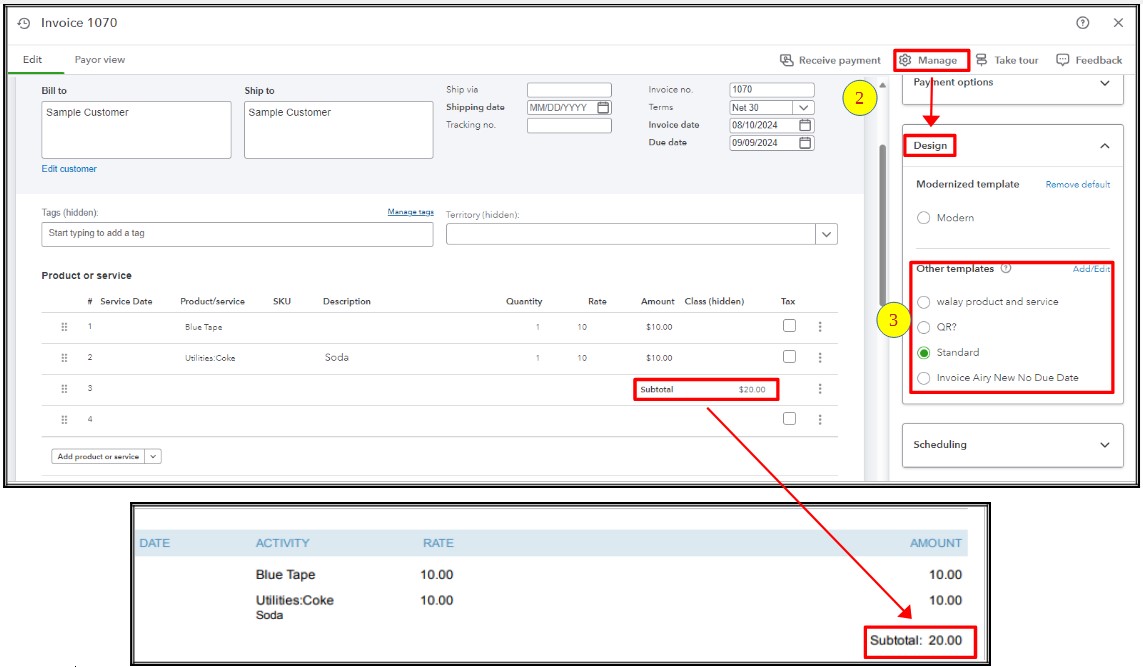The height and width of the screenshot is (667, 1143).
Task: Grab the drag handle on the Utilities:Coke row
Action: point(64,357)
